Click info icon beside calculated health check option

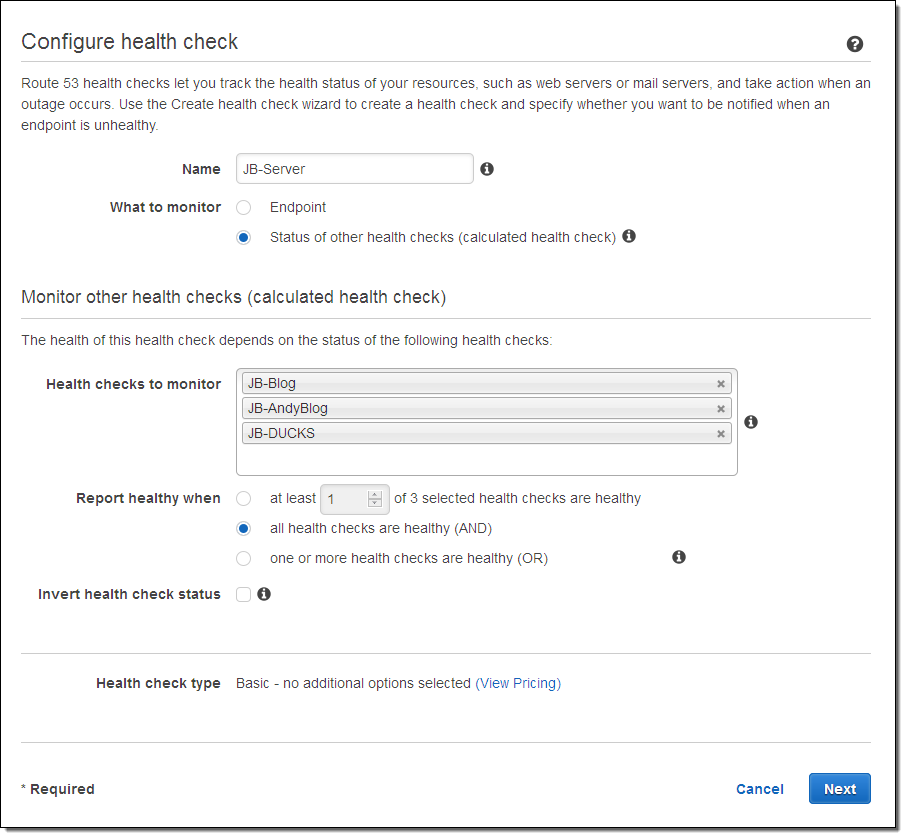(629, 237)
